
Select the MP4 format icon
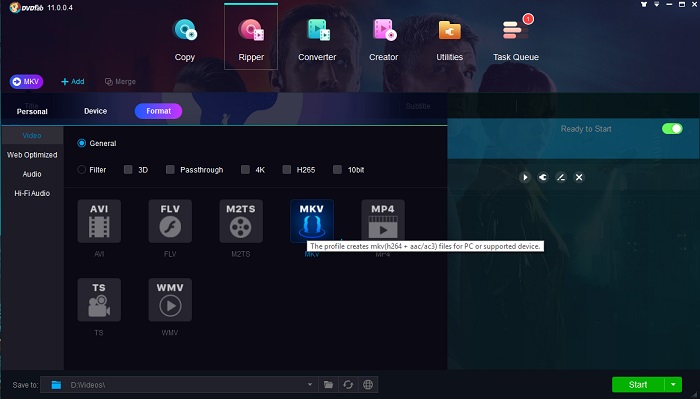(x=383, y=221)
